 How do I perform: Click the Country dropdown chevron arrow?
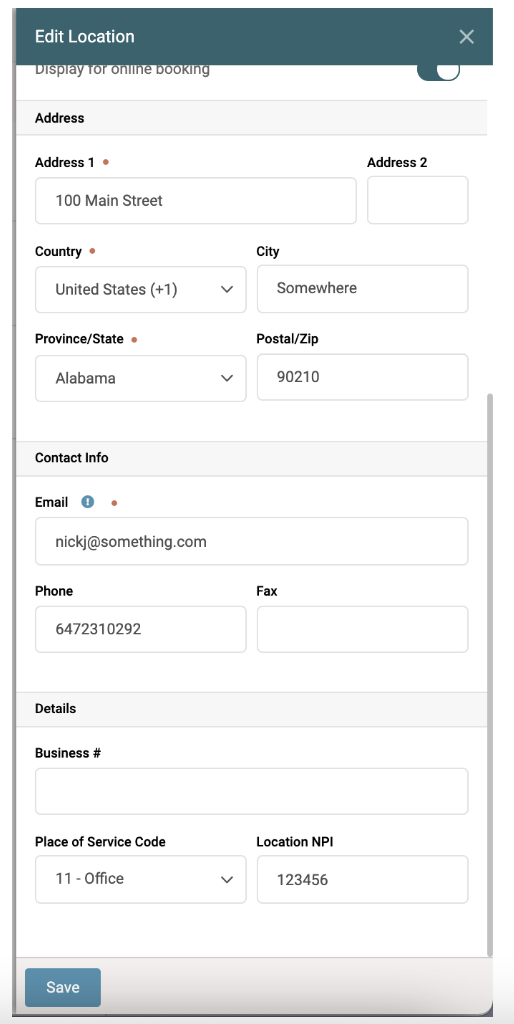pos(227,289)
